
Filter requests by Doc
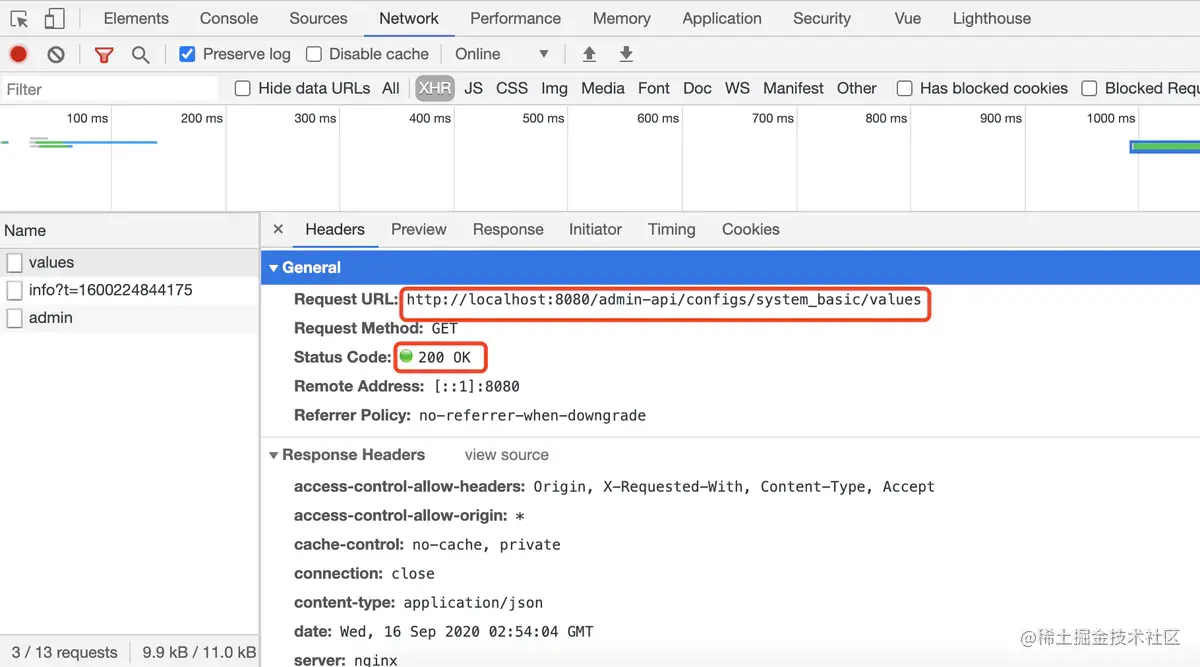point(698,88)
